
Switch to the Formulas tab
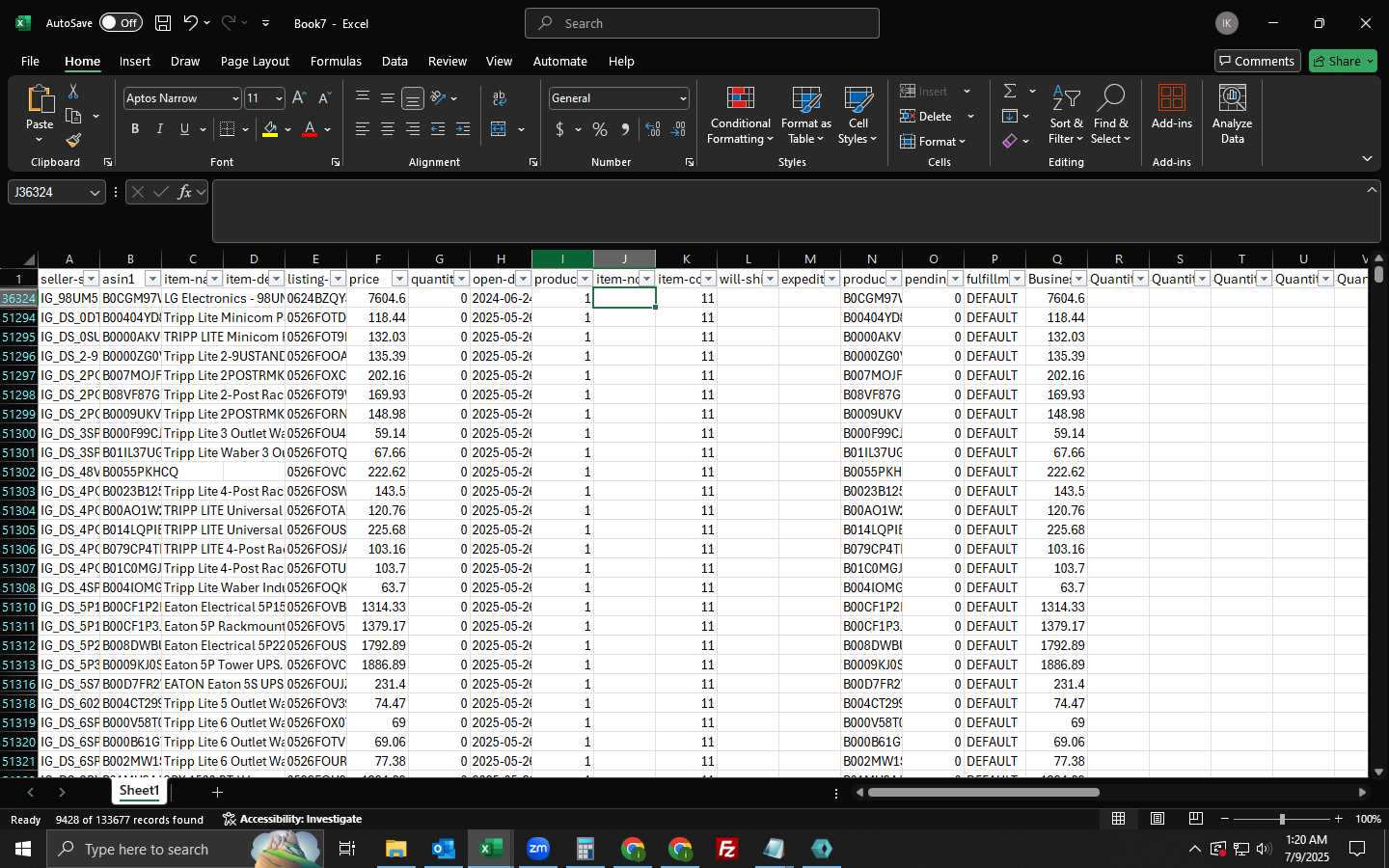click(x=336, y=61)
